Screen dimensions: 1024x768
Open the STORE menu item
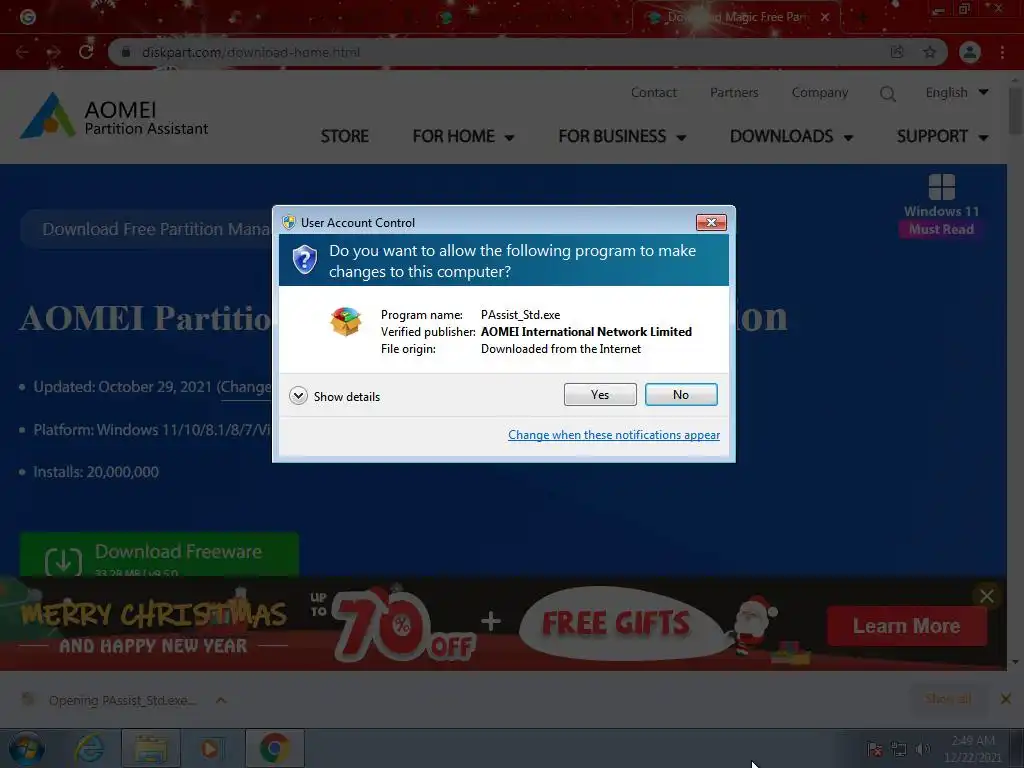tap(344, 136)
